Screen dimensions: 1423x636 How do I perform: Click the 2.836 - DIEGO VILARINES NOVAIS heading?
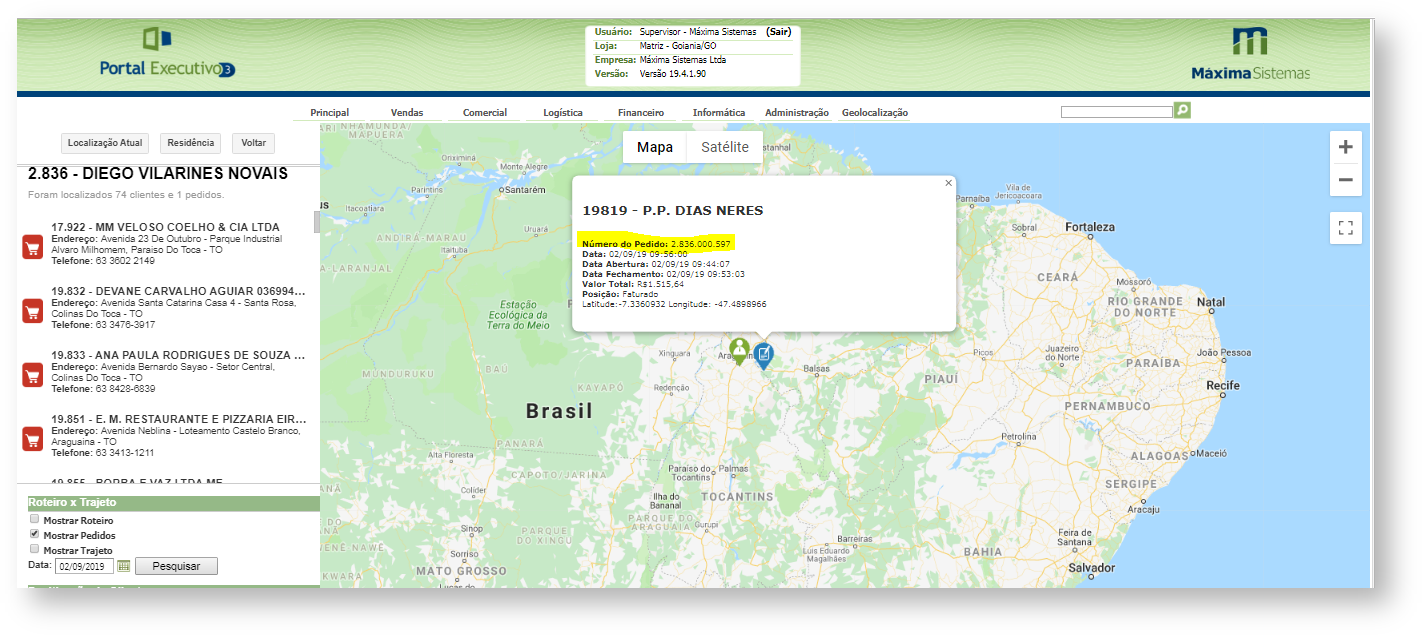(x=158, y=174)
